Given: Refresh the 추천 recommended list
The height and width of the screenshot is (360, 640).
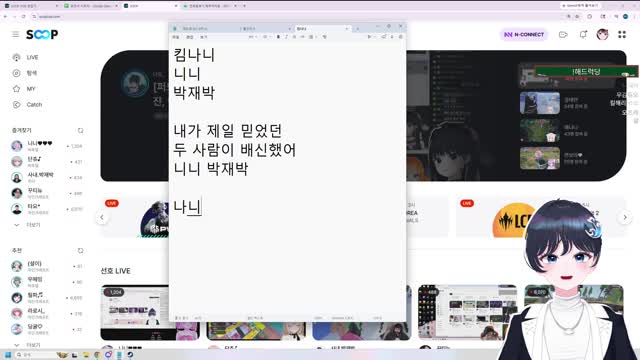Looking at the screenshot, I should pyautogui.click(x=80, y=251).
